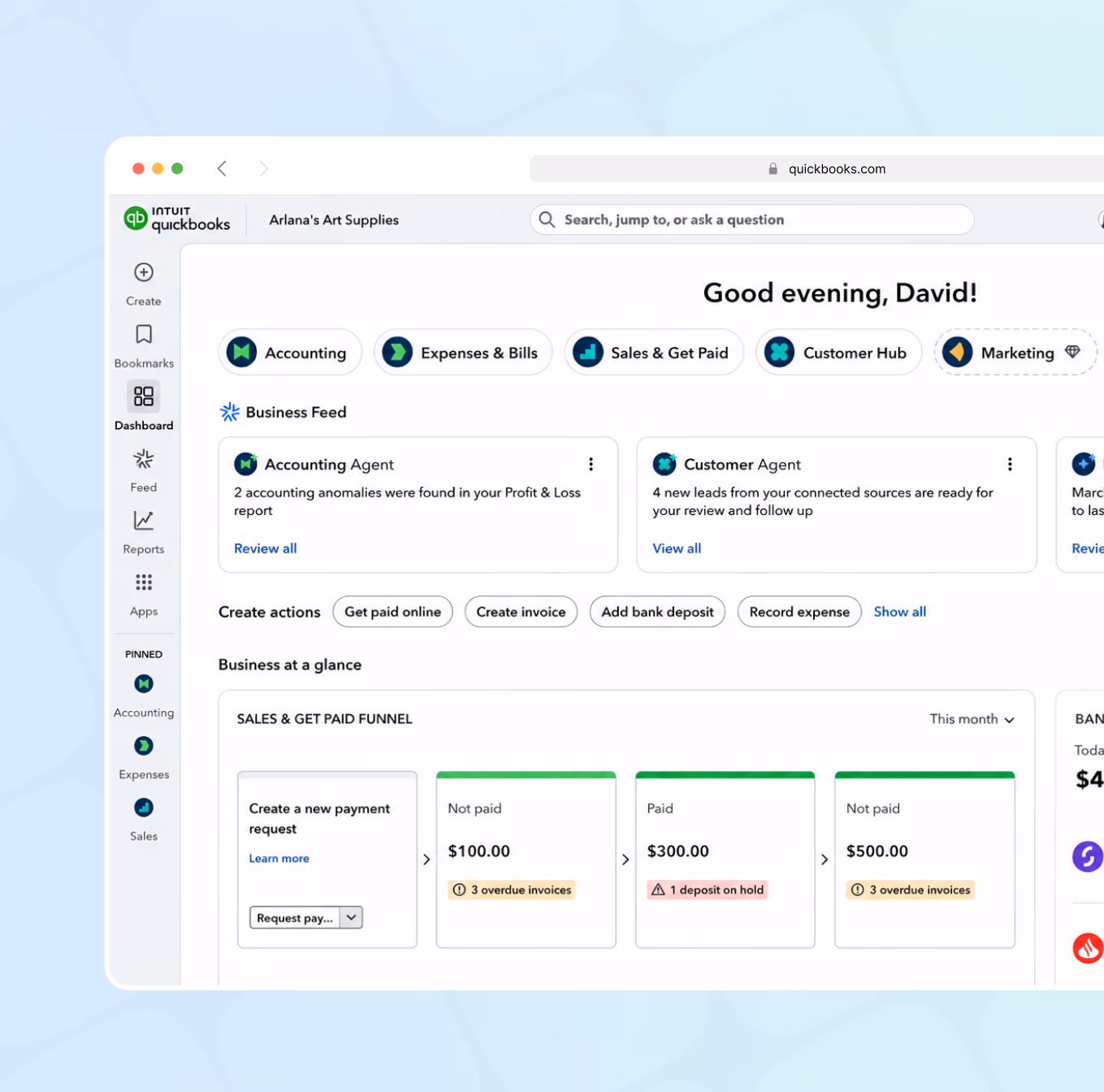The image size is (1104, 1092).
Task: Click the Intuit QuickBooks logo
Action: coord(177,219)
